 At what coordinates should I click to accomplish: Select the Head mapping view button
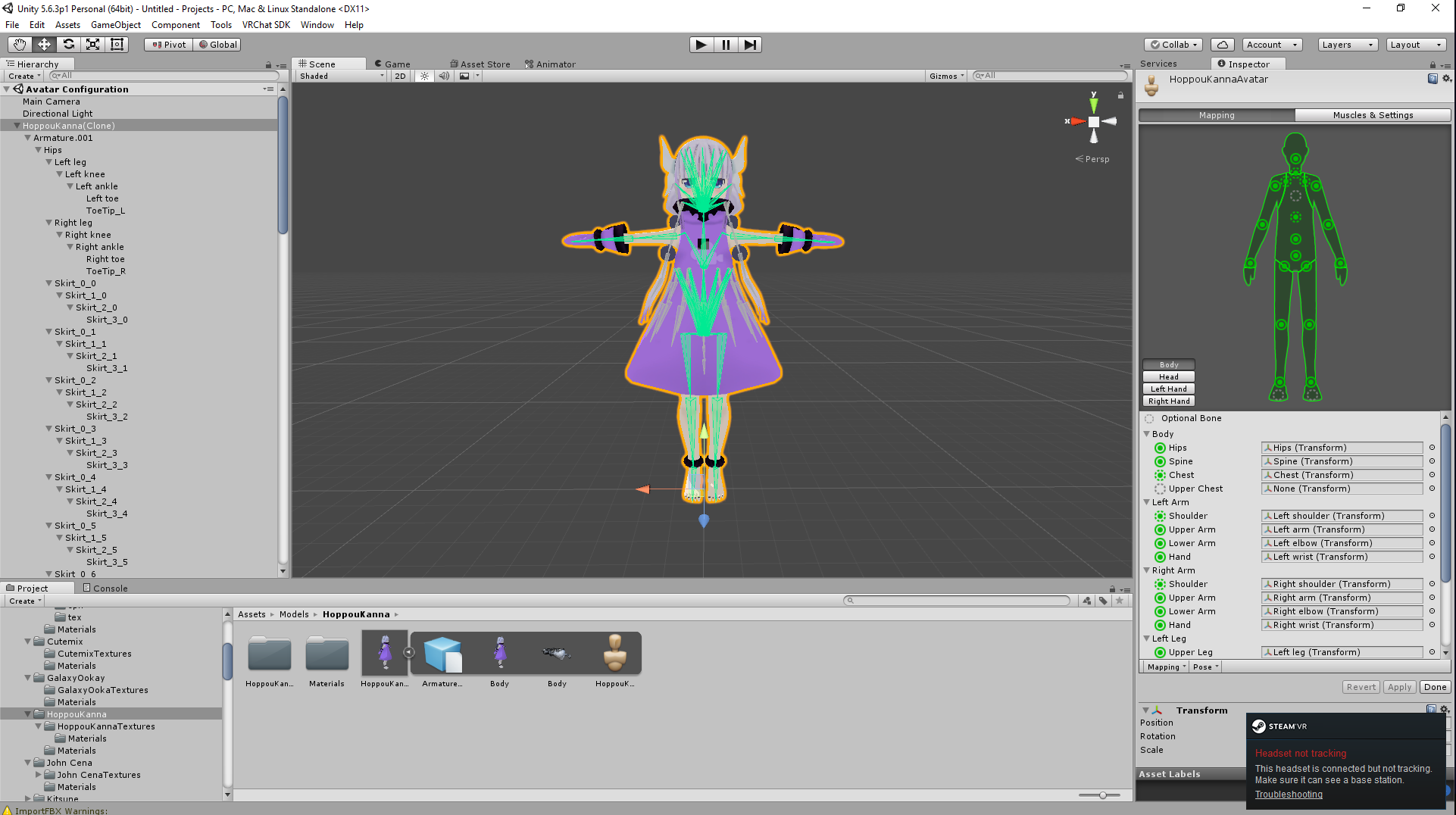(x=1169, y=377)
